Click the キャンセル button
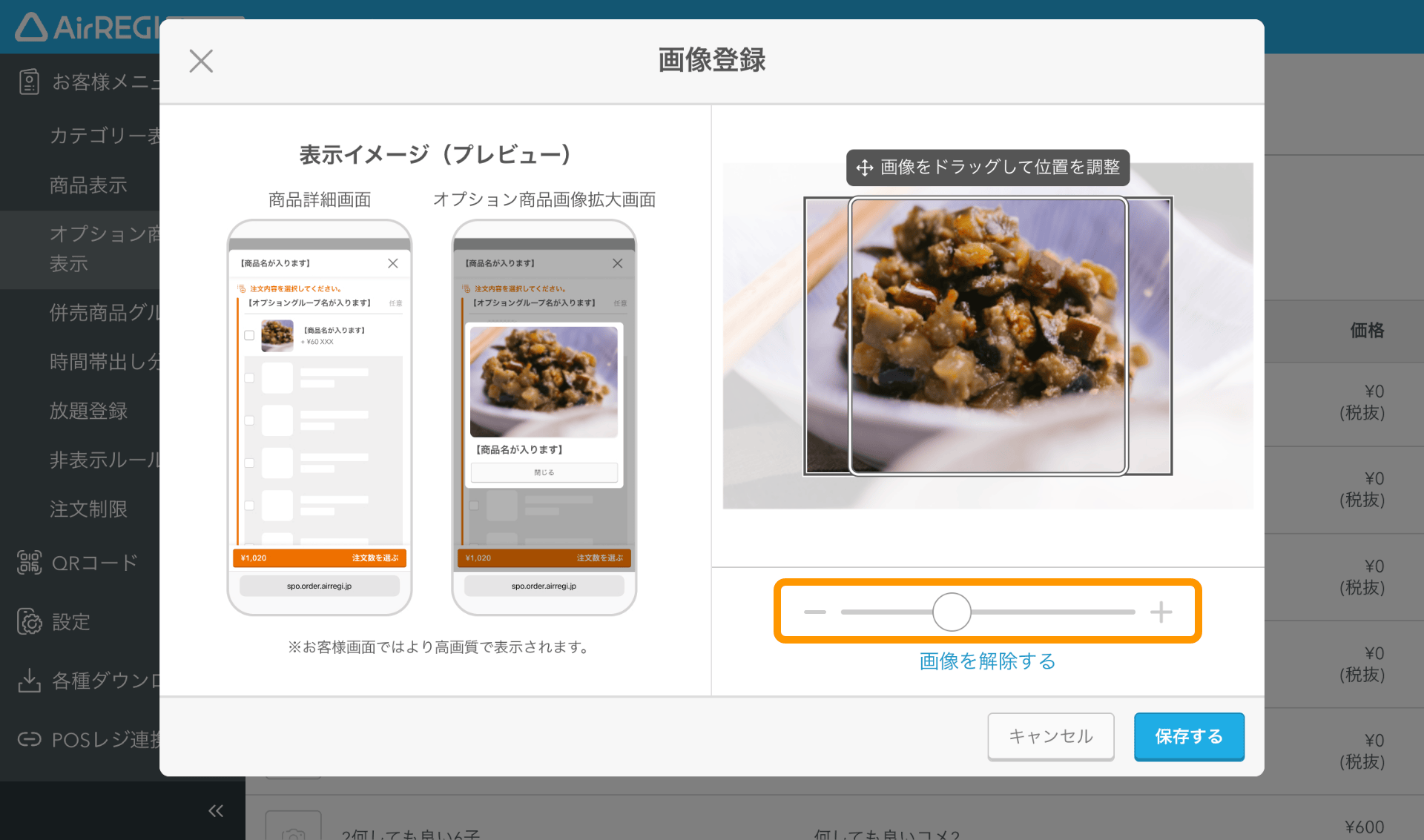The height and width of the screenshot is (840, 1424). click(x=1050, y=736)
